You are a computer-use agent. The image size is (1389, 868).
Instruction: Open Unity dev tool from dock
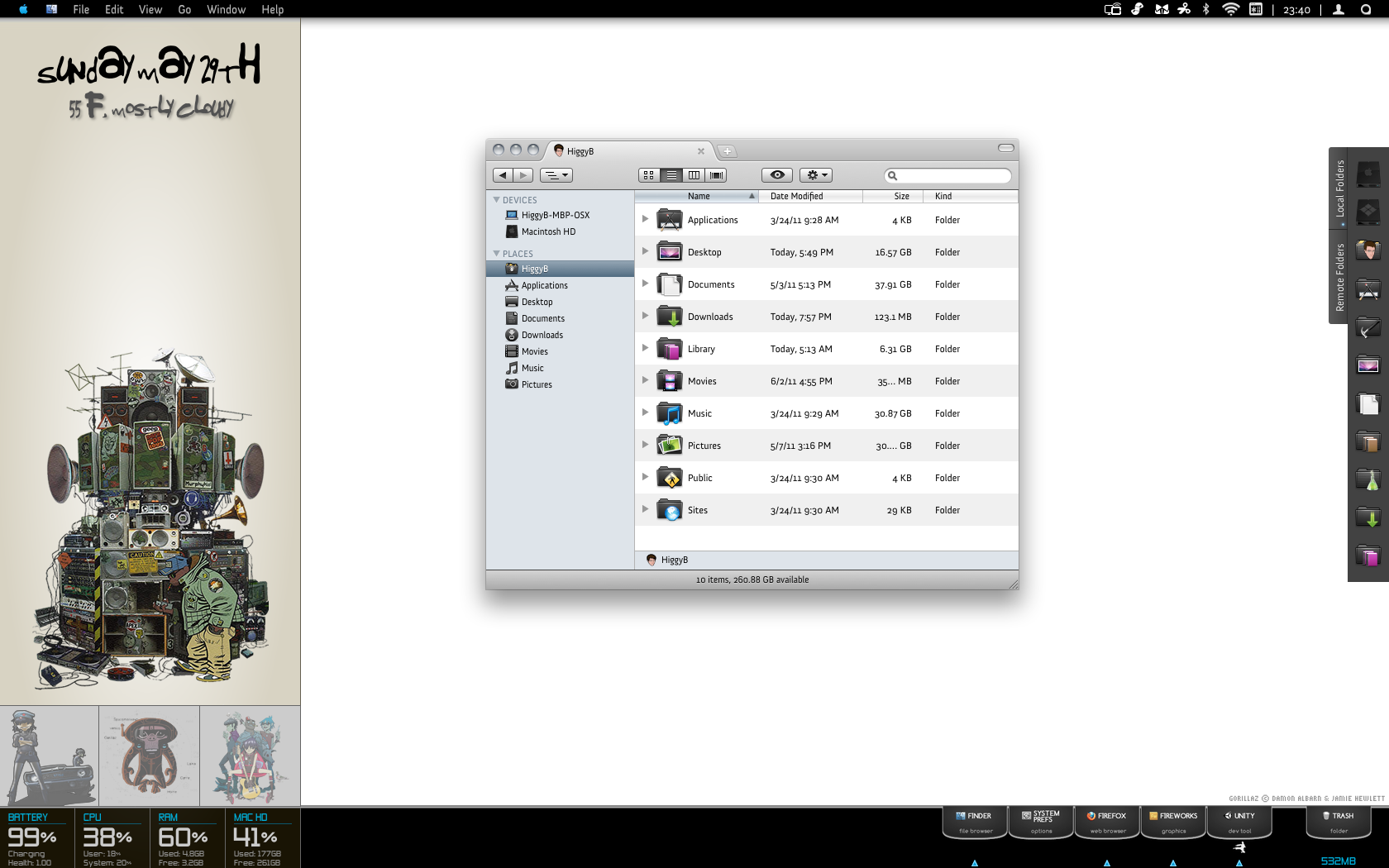click(1239, 823)
